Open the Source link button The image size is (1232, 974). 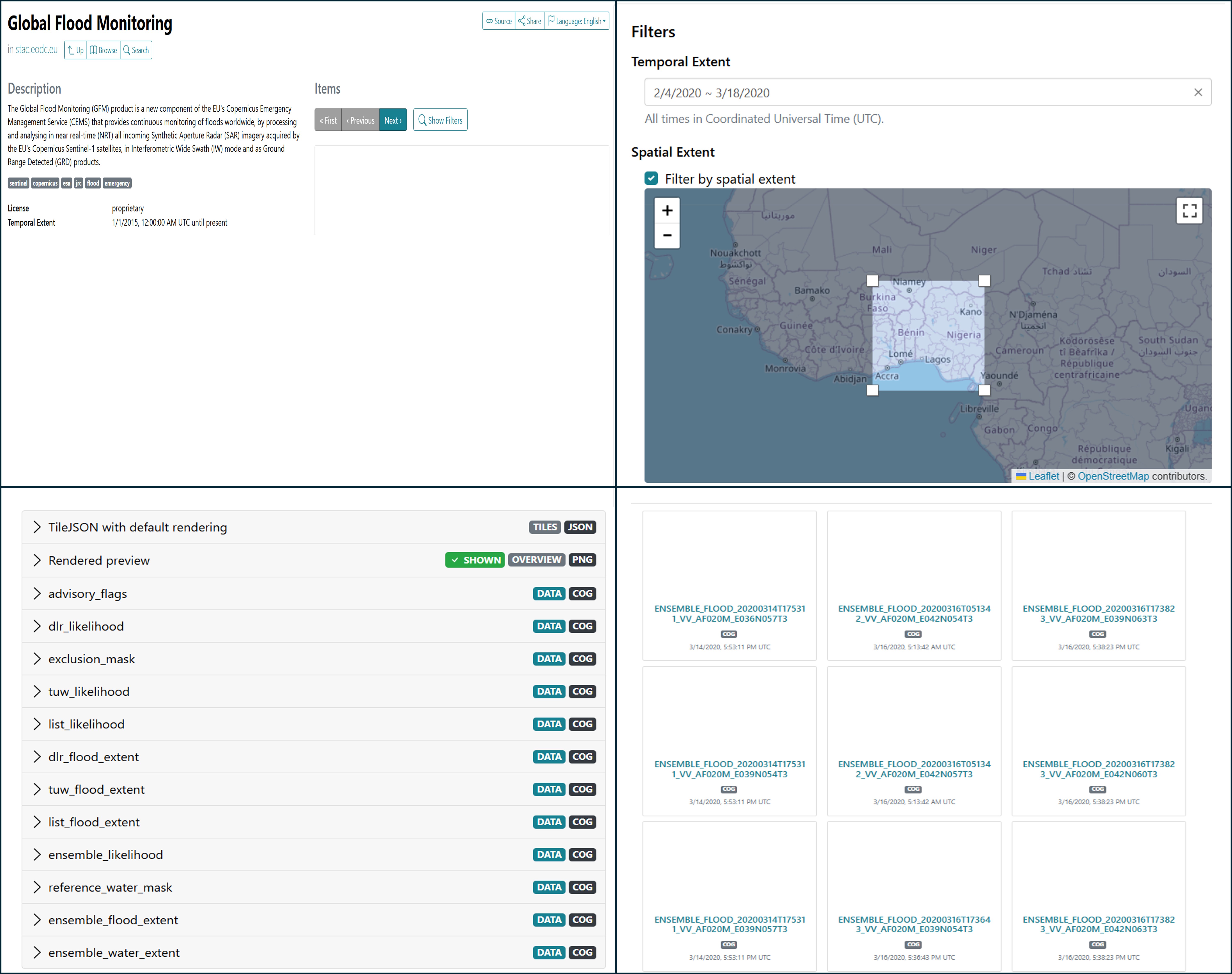[499, 21]
